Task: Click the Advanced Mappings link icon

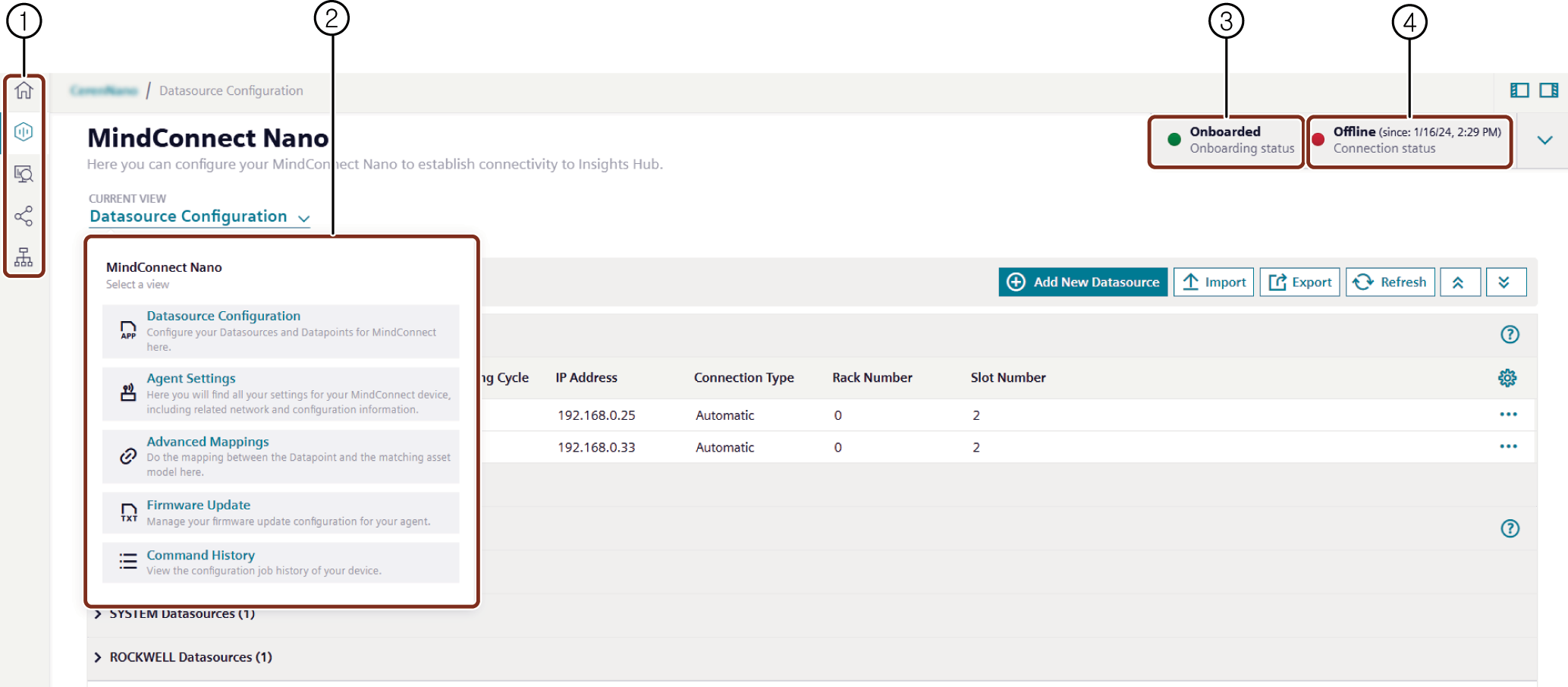Action: coord(128,455)
